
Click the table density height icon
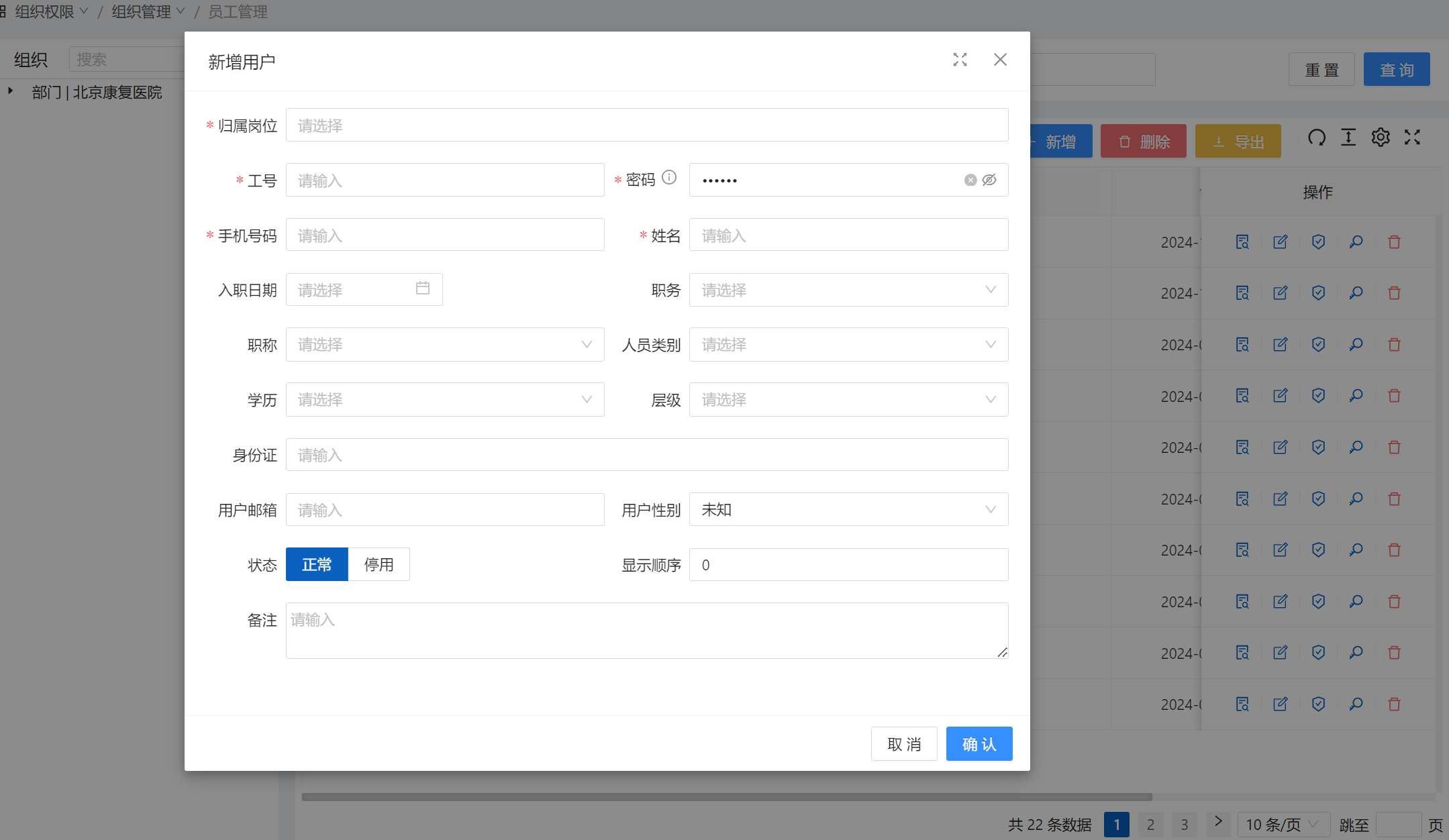(x=1348, y=138)
